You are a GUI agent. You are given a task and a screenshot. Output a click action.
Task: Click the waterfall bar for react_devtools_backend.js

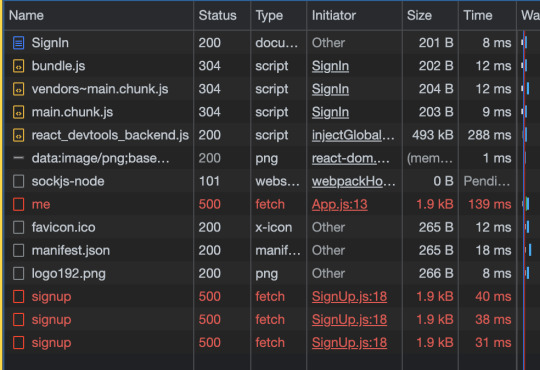coord(526,135)
